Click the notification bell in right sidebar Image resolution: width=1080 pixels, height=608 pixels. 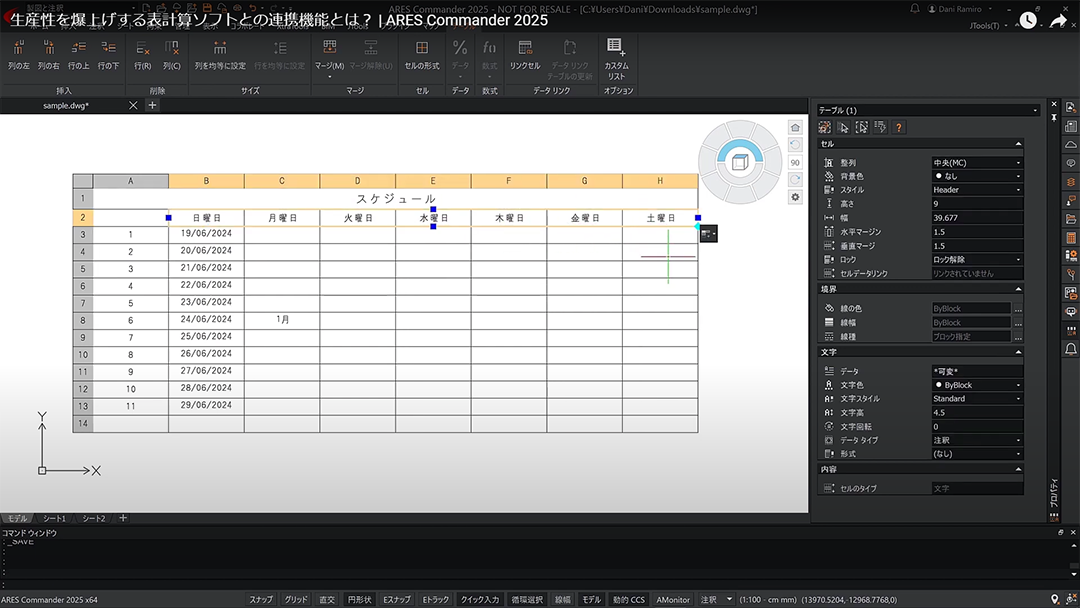[x=1070, y=349]
